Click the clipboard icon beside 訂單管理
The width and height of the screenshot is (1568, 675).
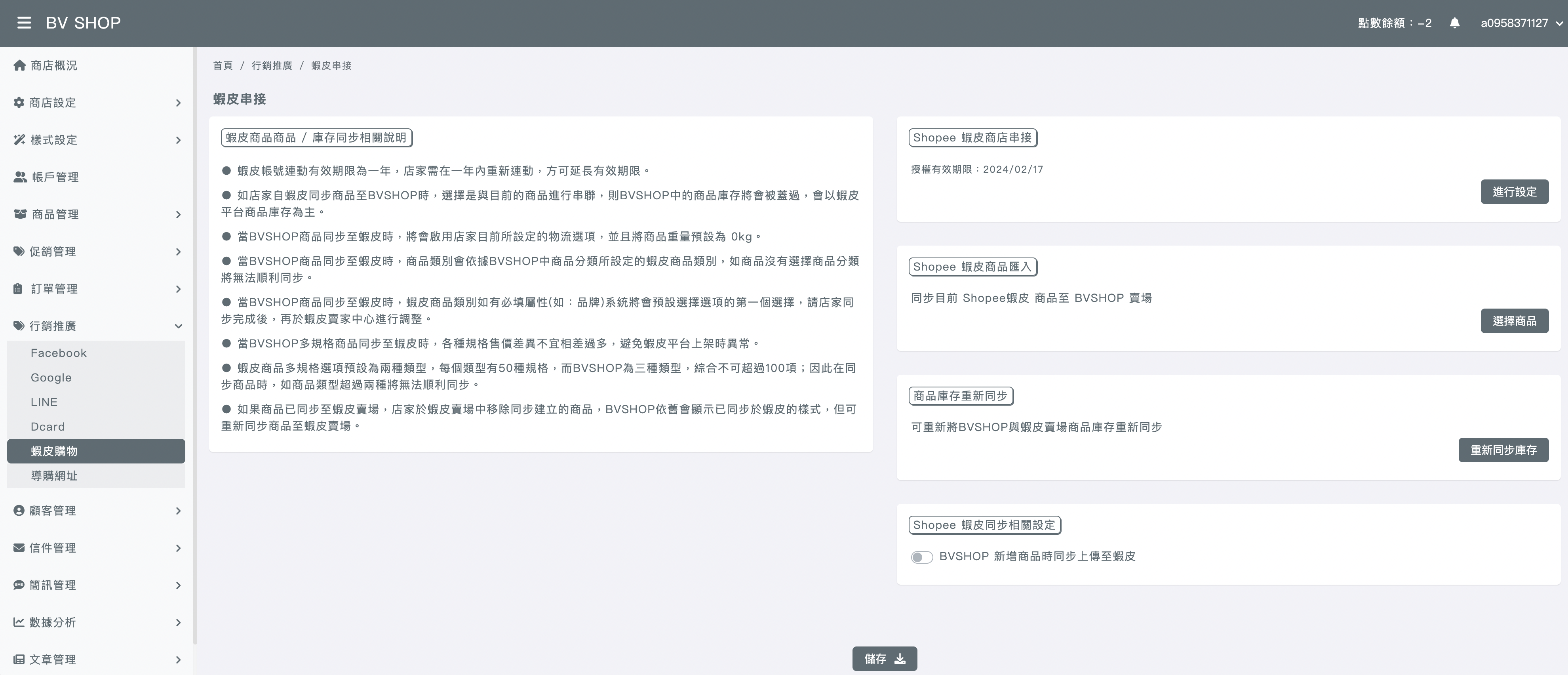(18, 289)
